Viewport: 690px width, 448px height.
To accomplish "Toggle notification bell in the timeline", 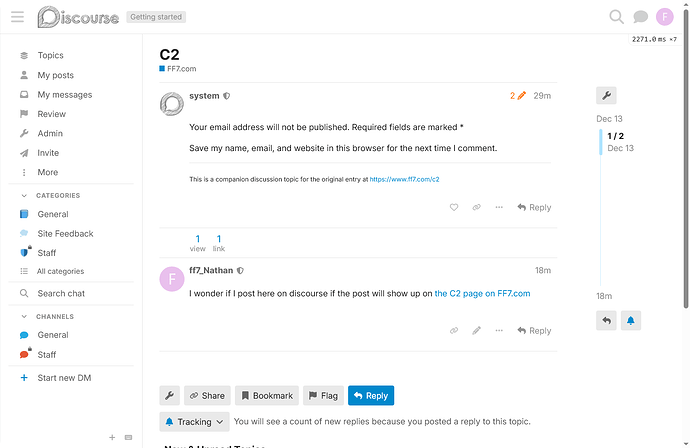I will pos(631,320).
